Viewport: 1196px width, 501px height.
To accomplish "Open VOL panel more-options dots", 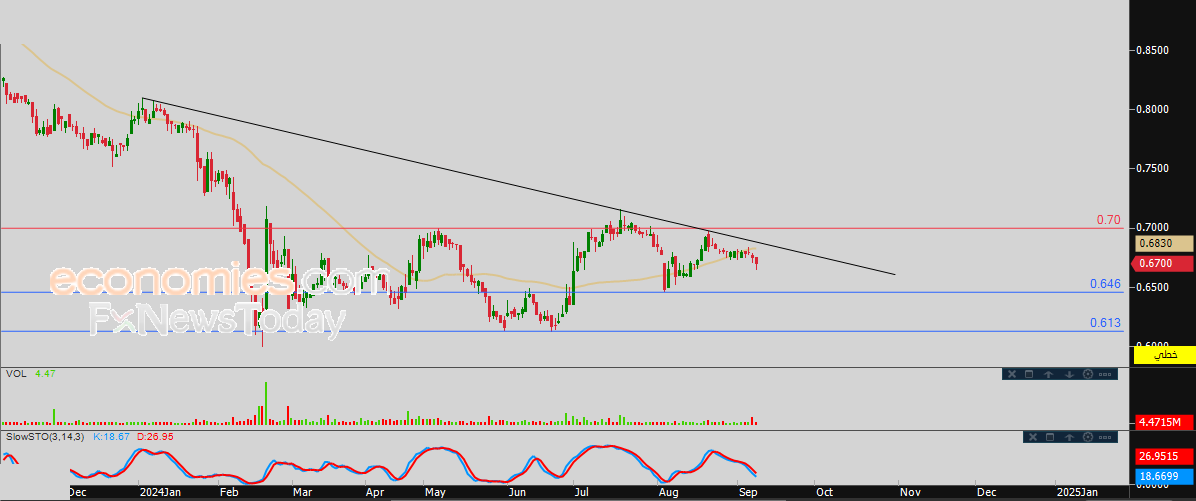I will [1104, 374].
